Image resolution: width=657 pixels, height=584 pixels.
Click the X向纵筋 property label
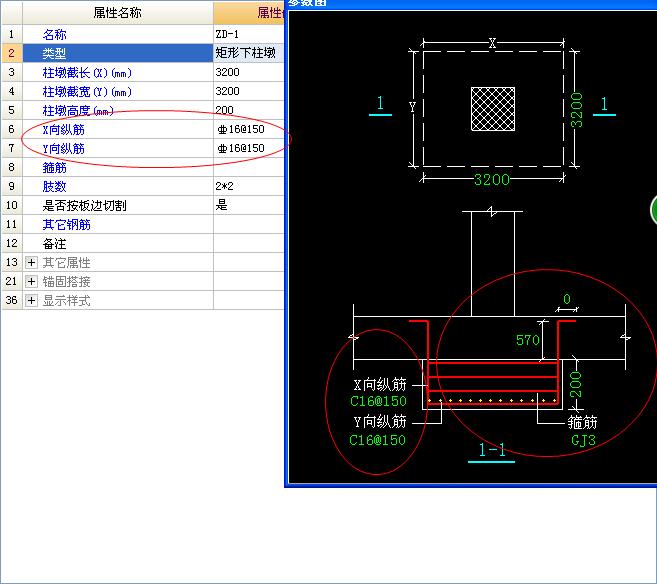[x=63, y=129]
